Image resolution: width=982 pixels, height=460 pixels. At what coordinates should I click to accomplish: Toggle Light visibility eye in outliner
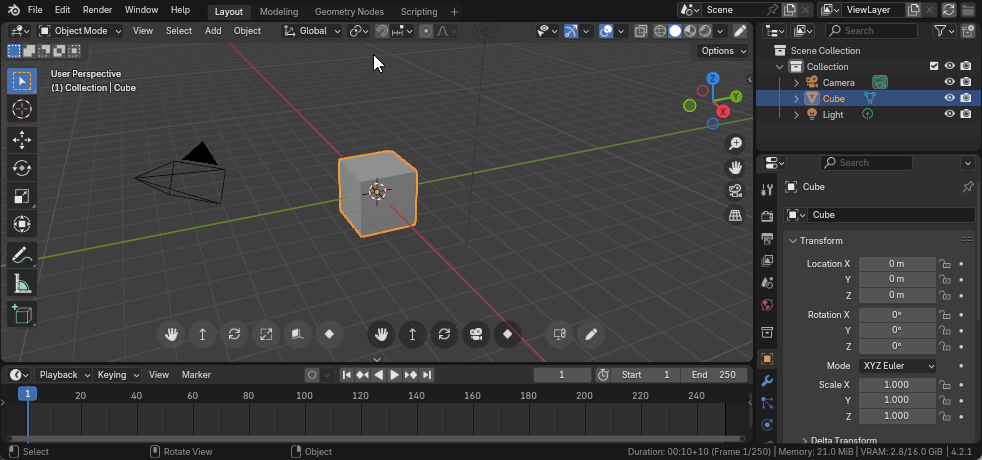pyautogui.click(x=949, y=114)
